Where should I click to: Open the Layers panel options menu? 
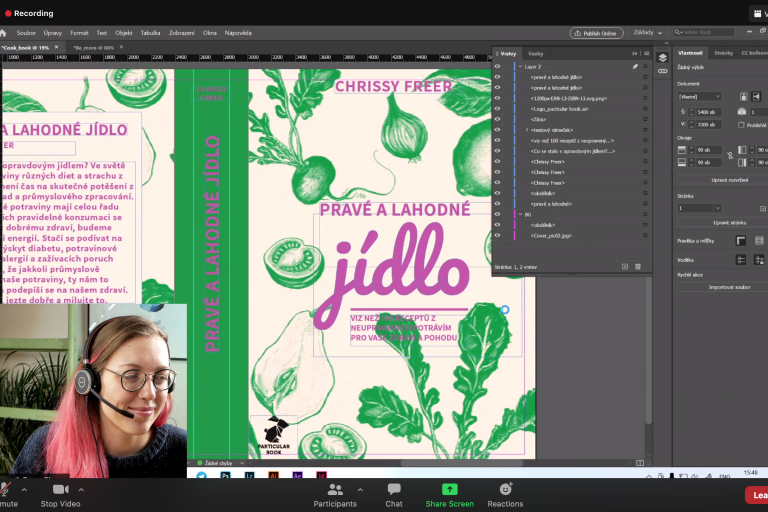(645, 53)
